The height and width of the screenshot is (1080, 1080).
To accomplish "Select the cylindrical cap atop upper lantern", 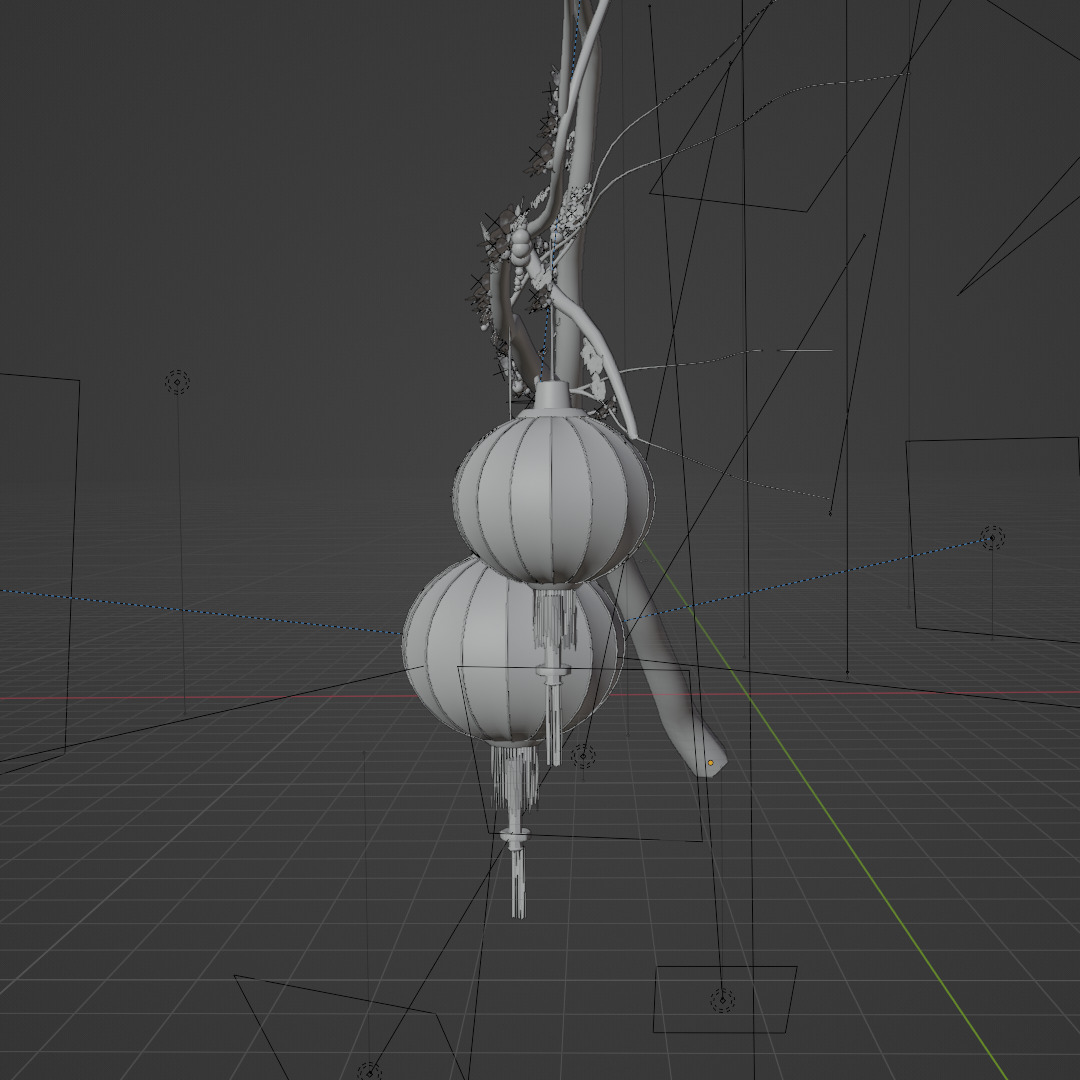I will [552, 396].
